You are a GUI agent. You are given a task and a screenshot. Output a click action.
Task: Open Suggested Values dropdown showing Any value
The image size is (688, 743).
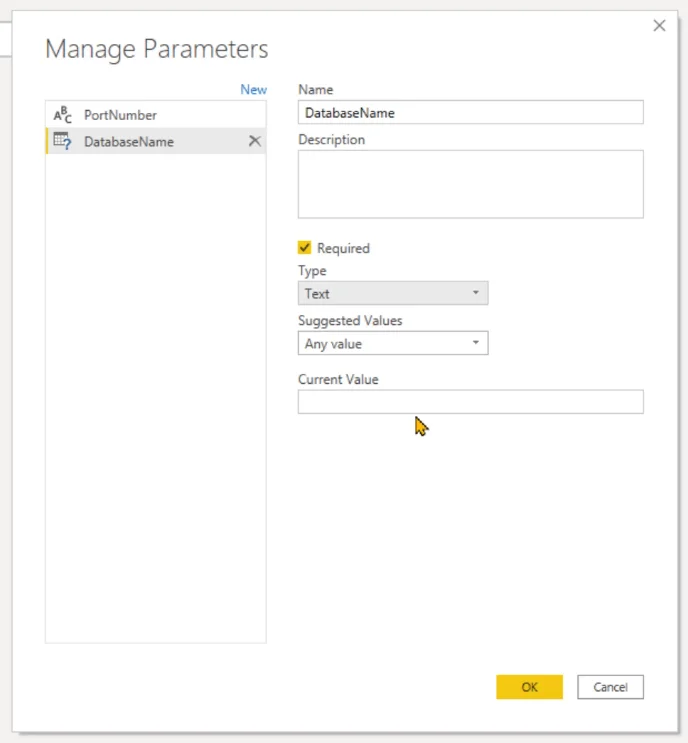coord(393,343)
